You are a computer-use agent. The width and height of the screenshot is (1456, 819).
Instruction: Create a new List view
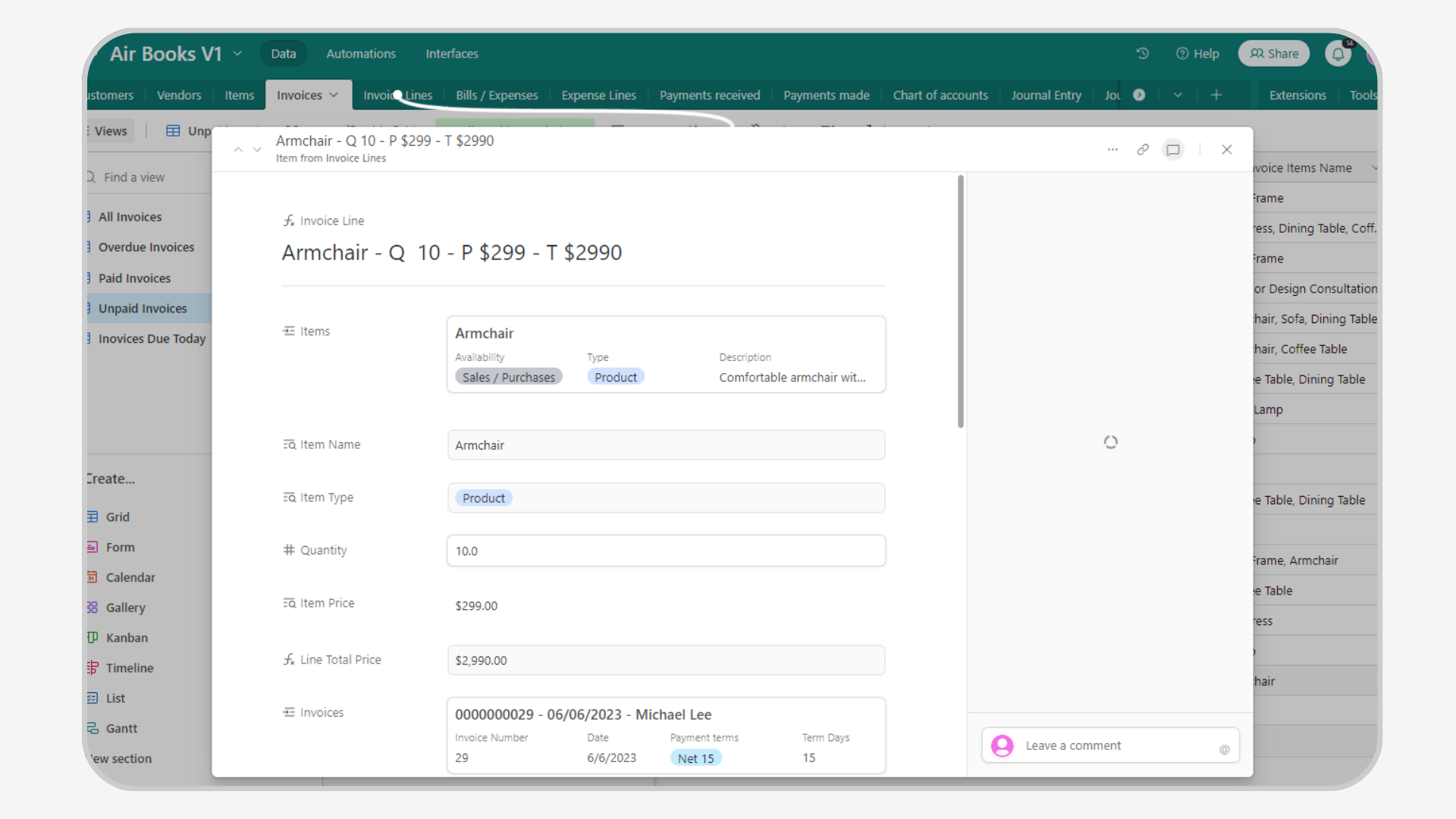pyautogui.click(x=115, y=698)
